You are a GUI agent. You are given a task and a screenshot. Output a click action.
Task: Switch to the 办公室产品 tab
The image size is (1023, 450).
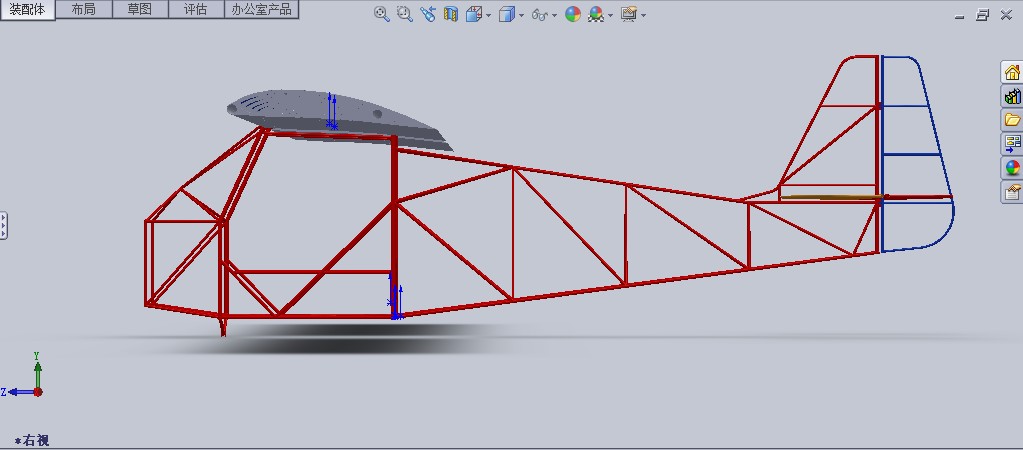[262, 9]
